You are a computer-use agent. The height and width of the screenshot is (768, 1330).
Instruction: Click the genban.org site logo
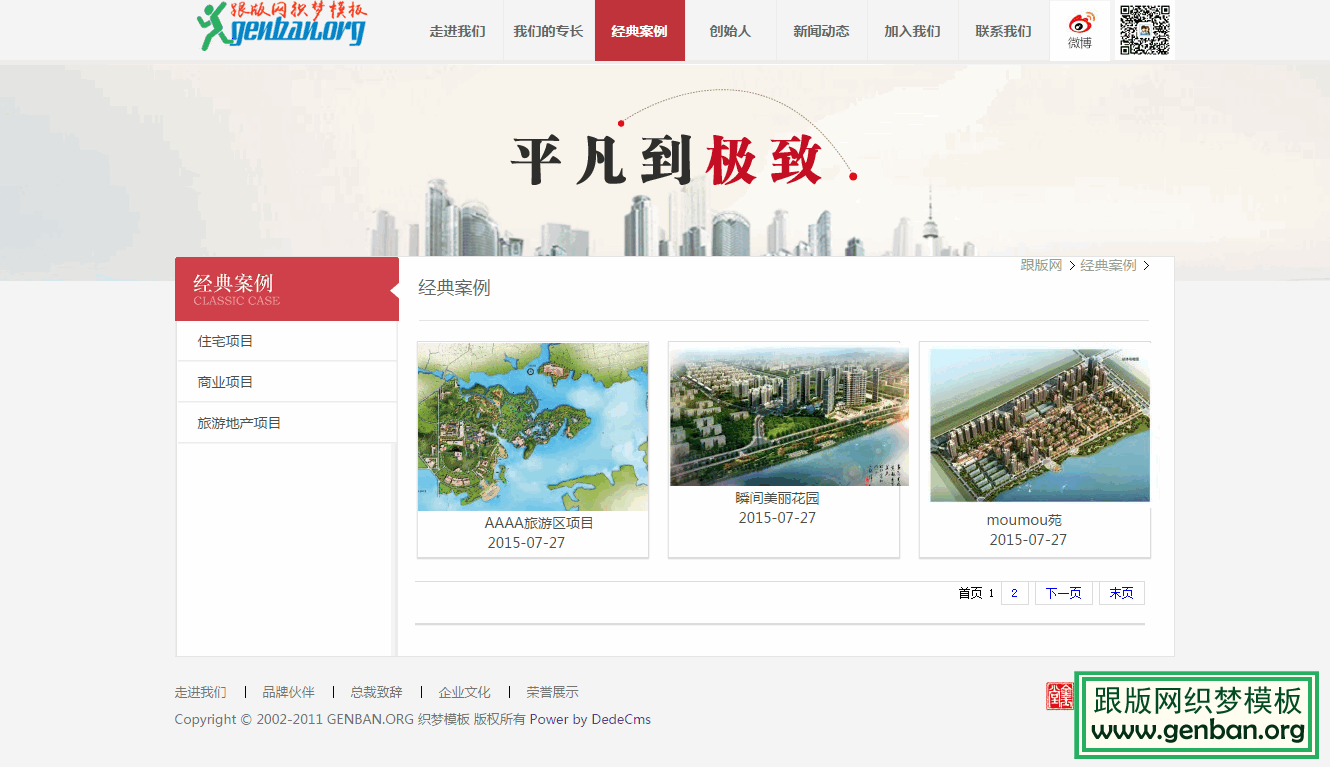[x=283, y=27]
